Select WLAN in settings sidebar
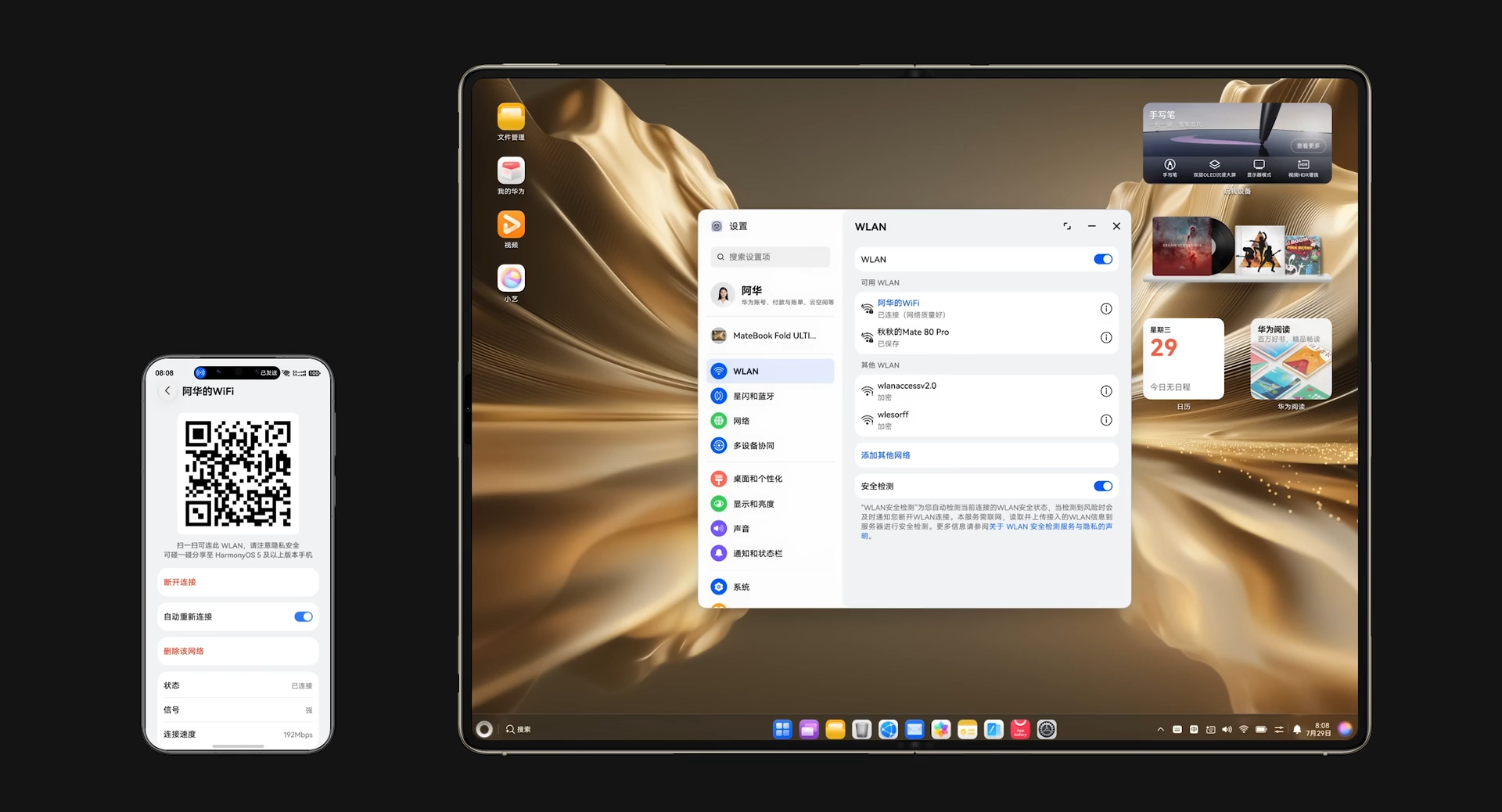The height and width of the screenshot is (812, 1502). click(771, 371)
